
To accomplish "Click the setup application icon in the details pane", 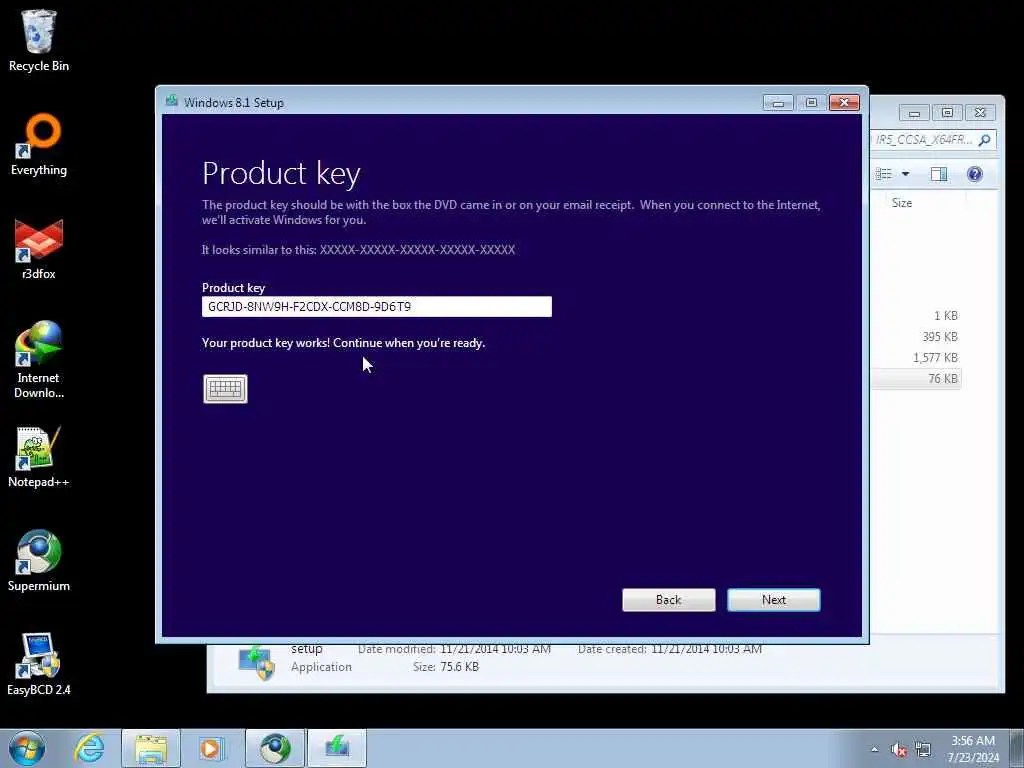I will 257,663.
